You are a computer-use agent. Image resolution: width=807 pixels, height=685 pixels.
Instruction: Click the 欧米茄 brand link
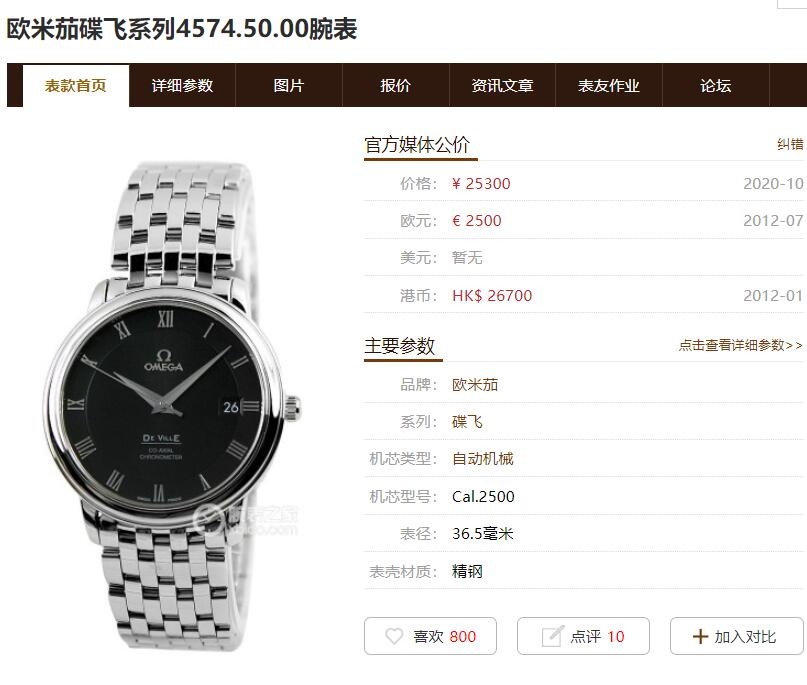475,384
